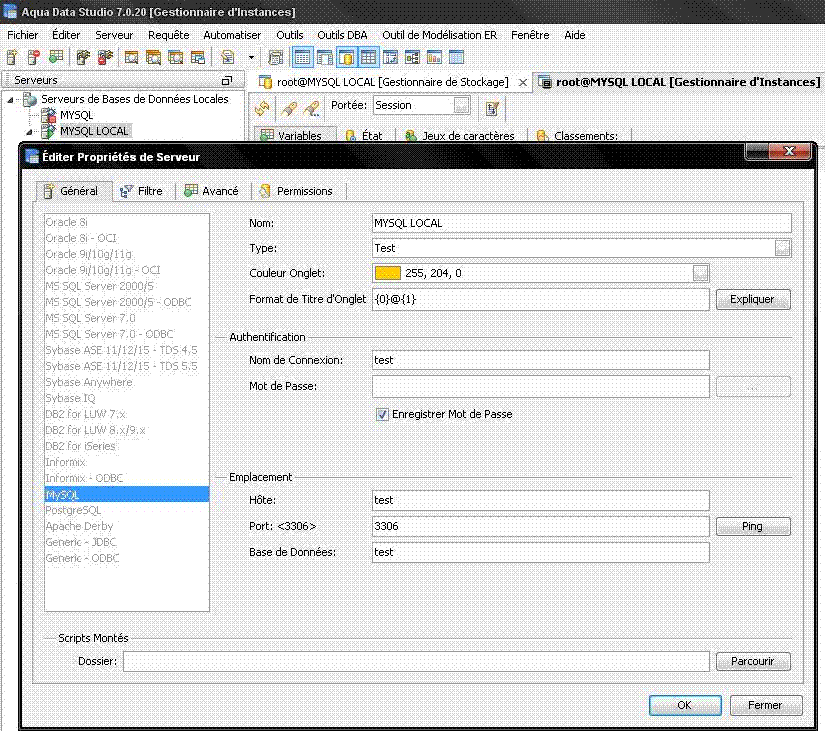Click the bar chart toolbar icon
The height and width of the screenshot is (731, 825).
pos(434,57)
